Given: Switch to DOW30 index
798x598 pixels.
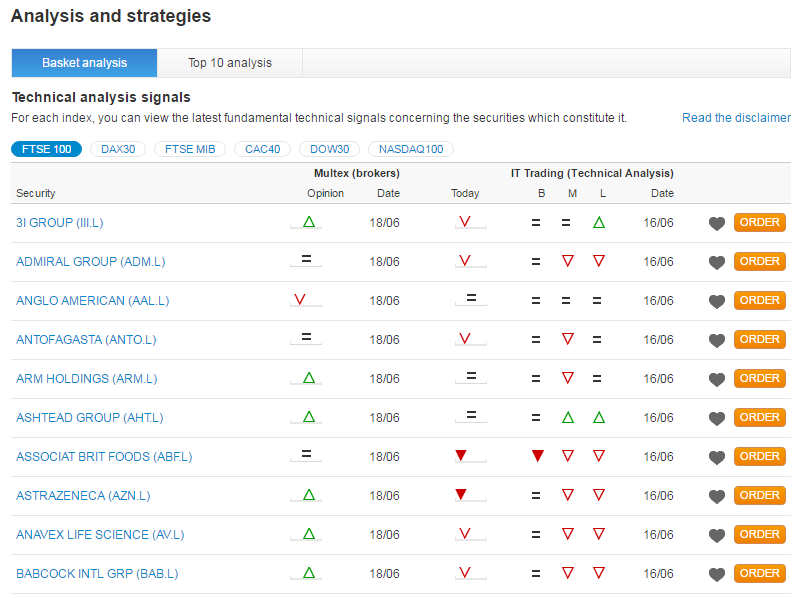Looking at the screenshot, I should point(329,149).
